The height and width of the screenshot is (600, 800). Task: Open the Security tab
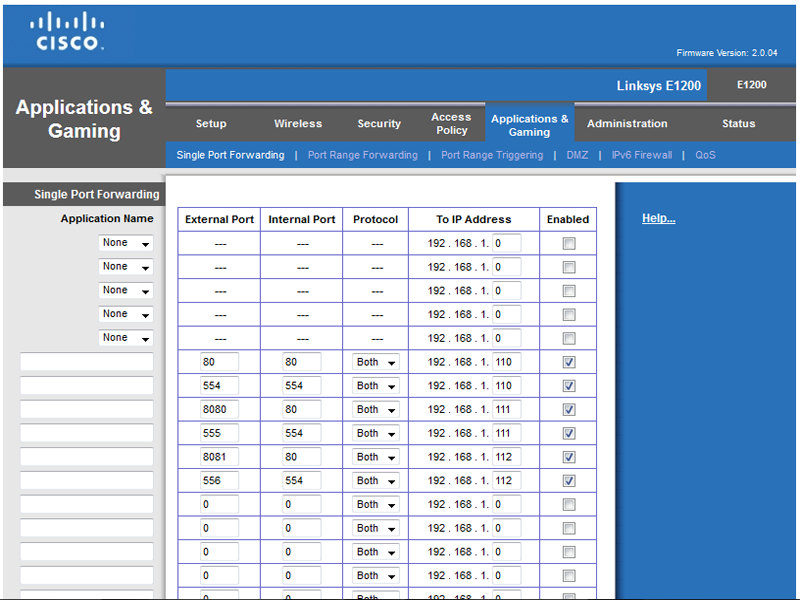coord(379,123)
